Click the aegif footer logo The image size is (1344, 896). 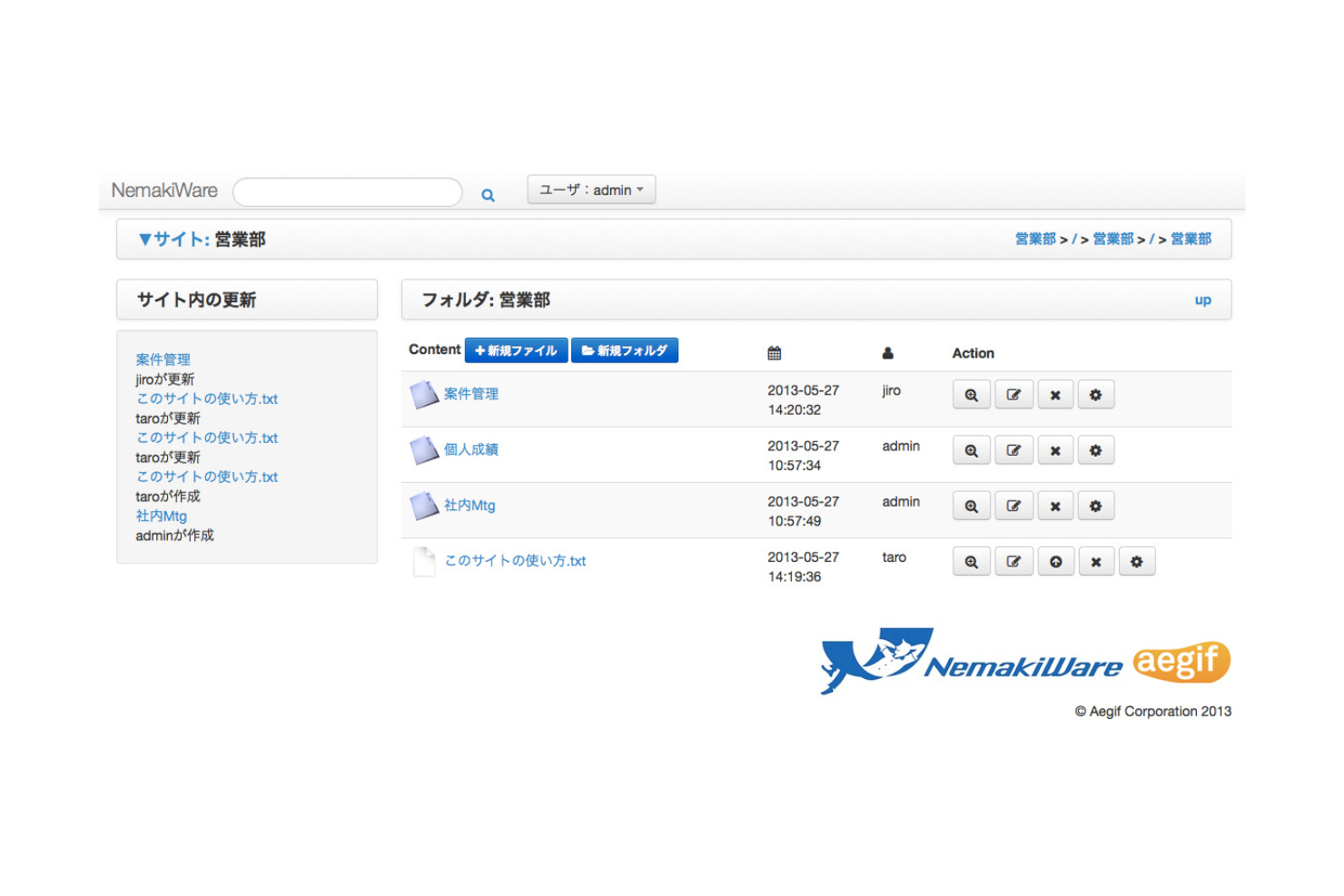point(1181,662)
